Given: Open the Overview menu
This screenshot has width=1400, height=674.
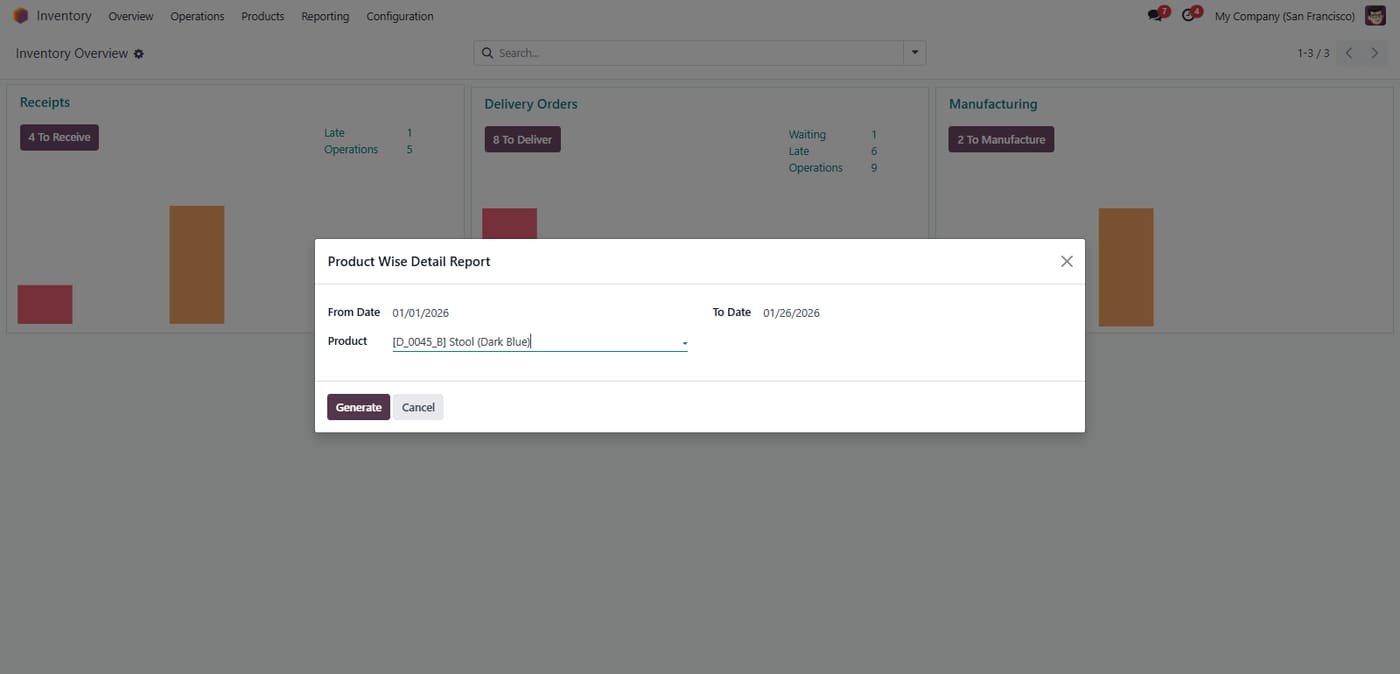Looking at the screenshot, I should click(131, 16).
